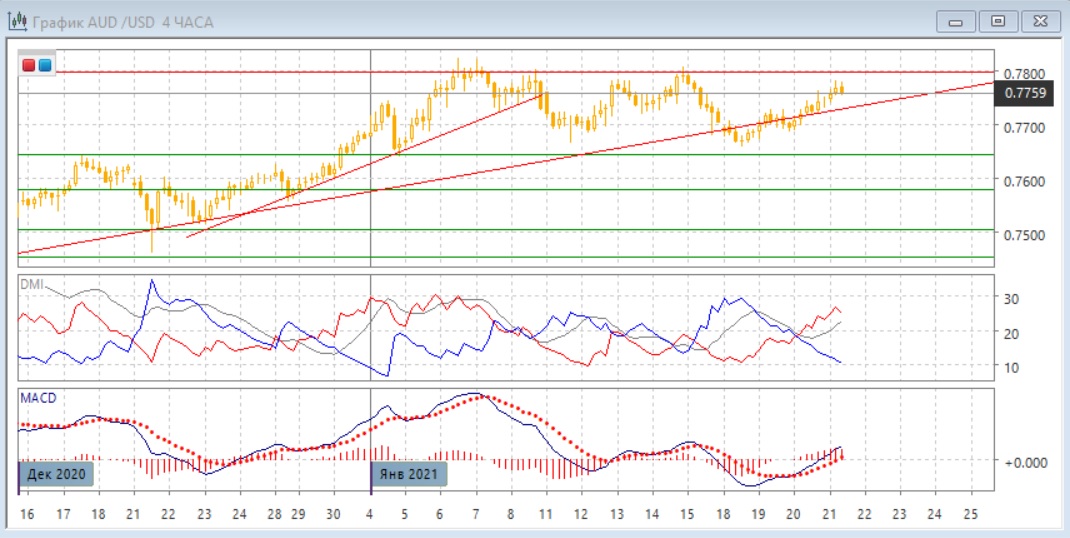This screenshot has width=1070, height=538.
Task: Click date 25 on the time axis
Action: pos(969,513)
